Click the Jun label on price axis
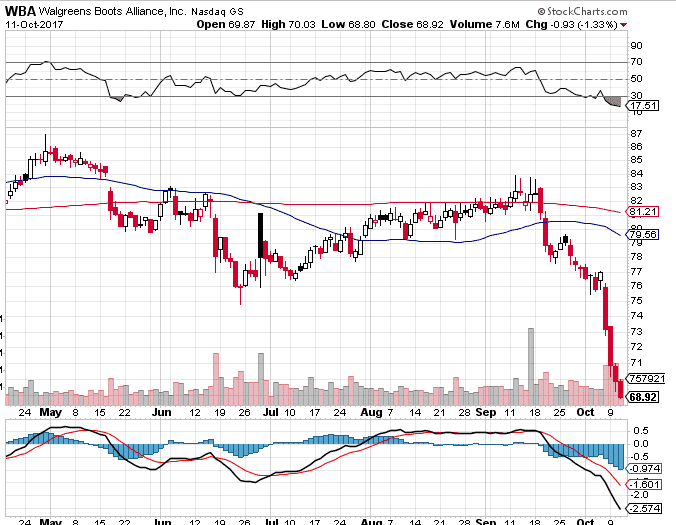 pyautogui.click(x=162, y=412)
